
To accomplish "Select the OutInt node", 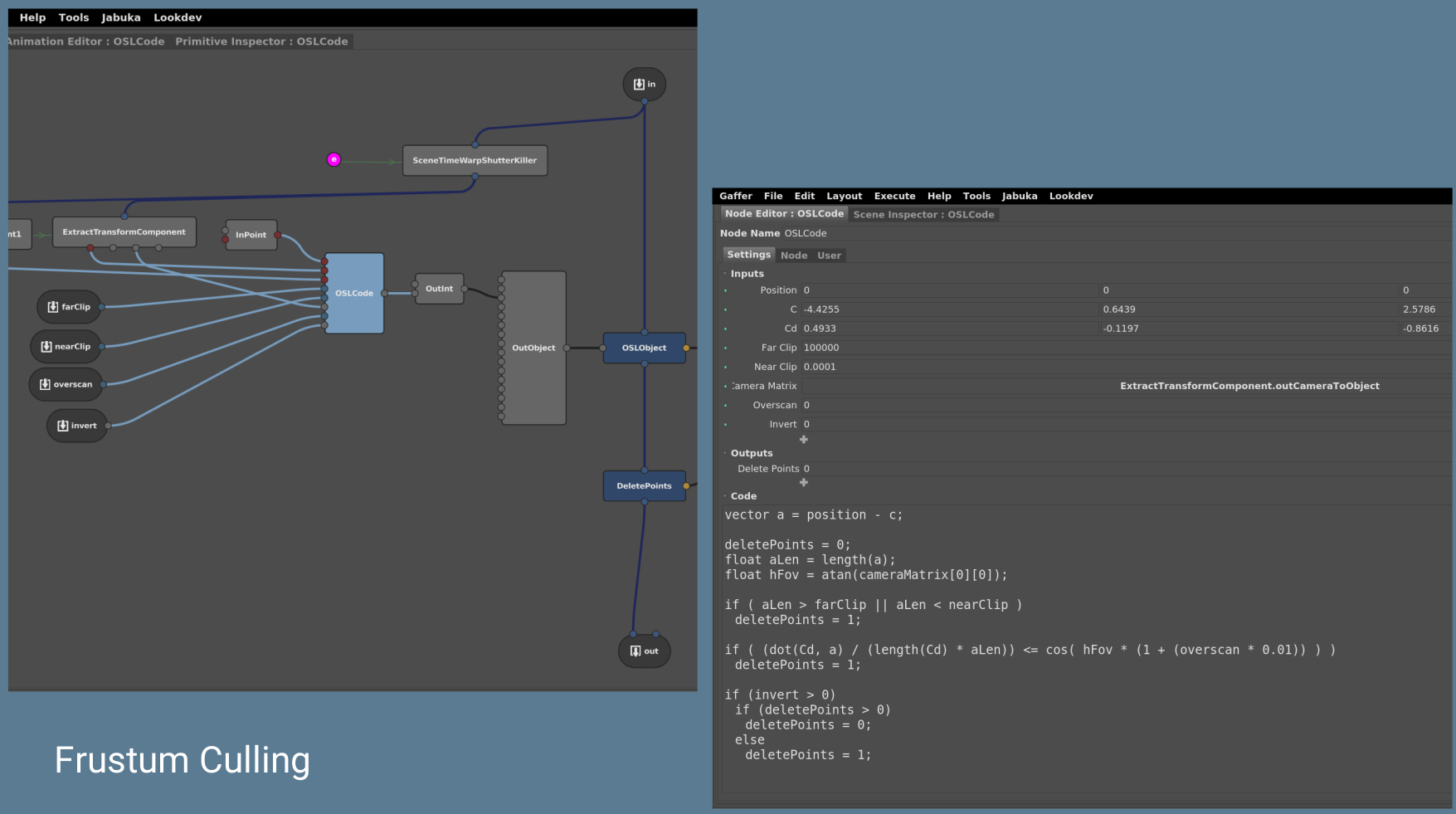I will (439, 289).
